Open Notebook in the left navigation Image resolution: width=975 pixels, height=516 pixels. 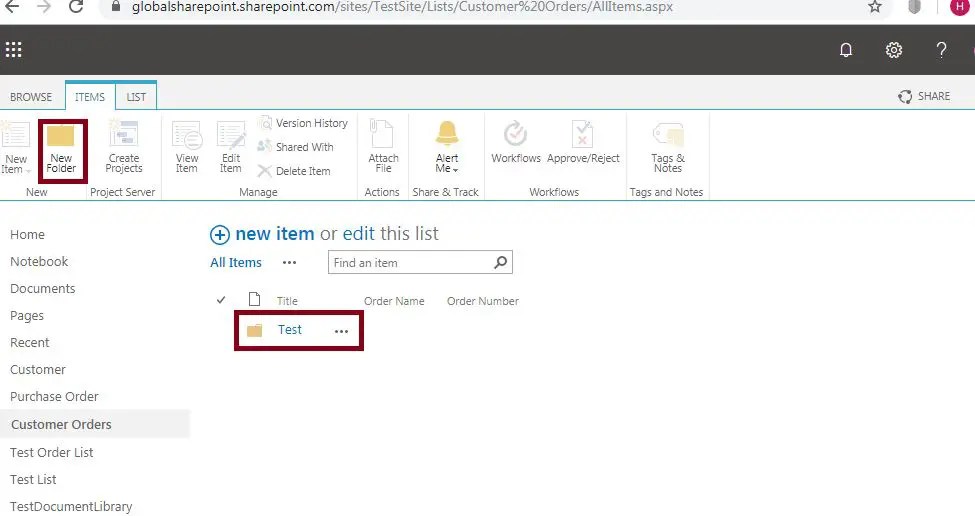(x=39, y=261)
